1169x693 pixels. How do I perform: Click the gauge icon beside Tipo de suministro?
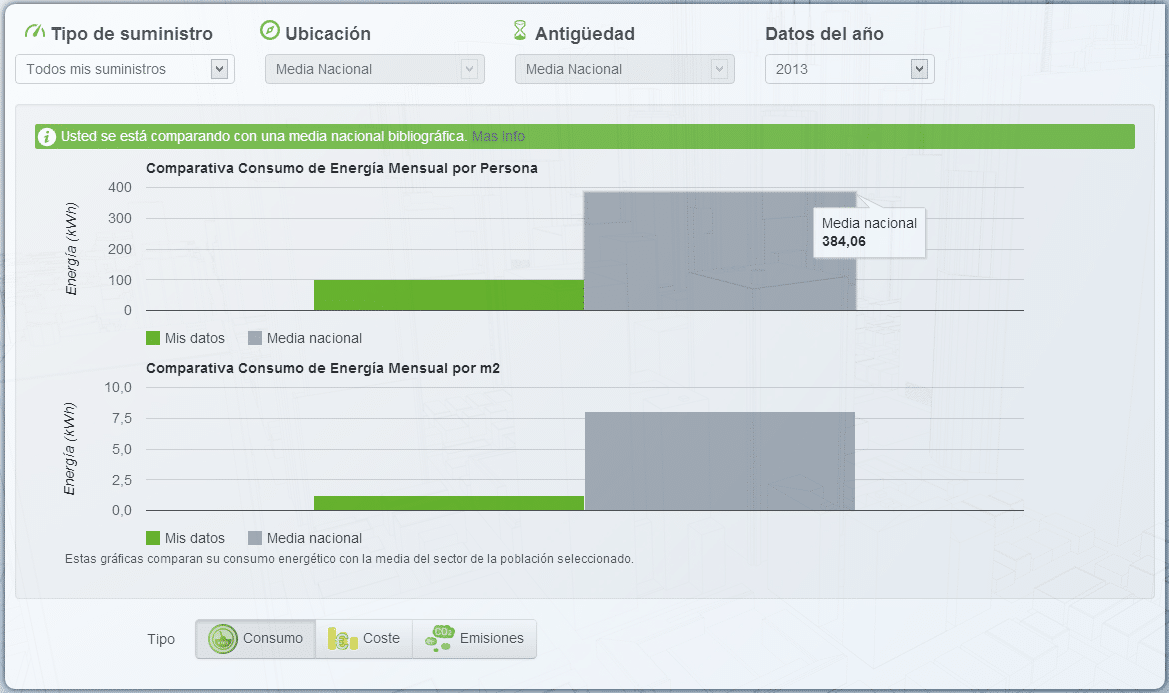[35, 32]
